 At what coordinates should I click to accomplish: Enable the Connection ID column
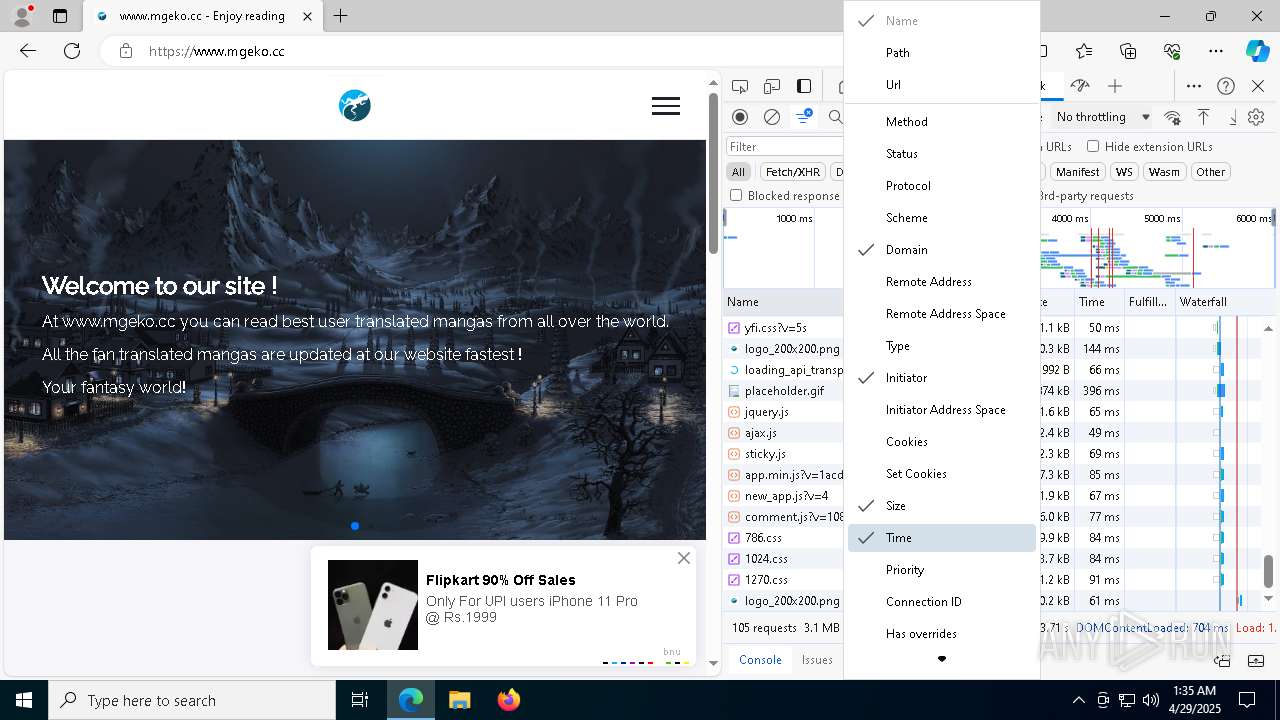[x=942, y=602]
